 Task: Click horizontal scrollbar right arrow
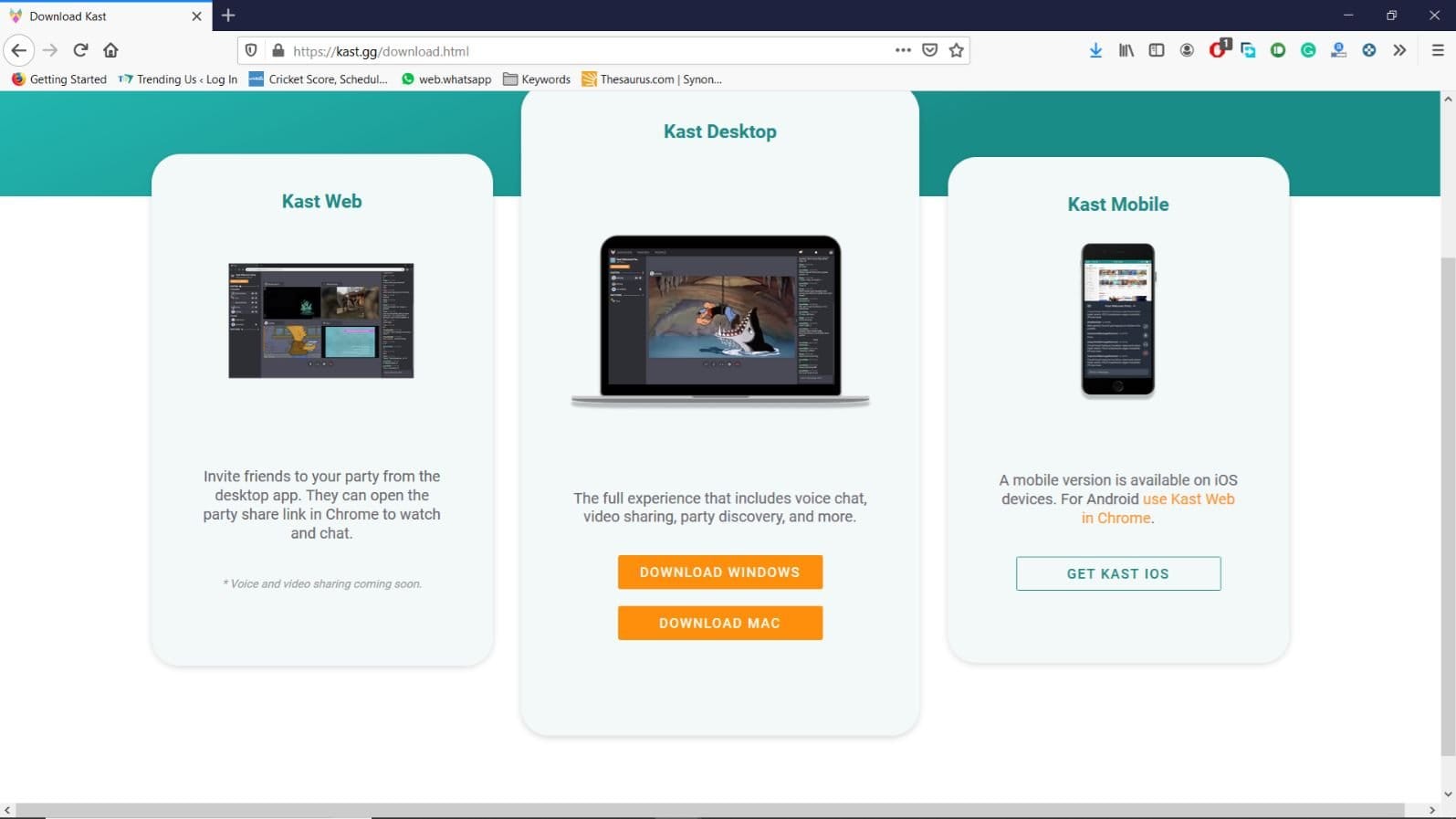(x=1431, y=810)
